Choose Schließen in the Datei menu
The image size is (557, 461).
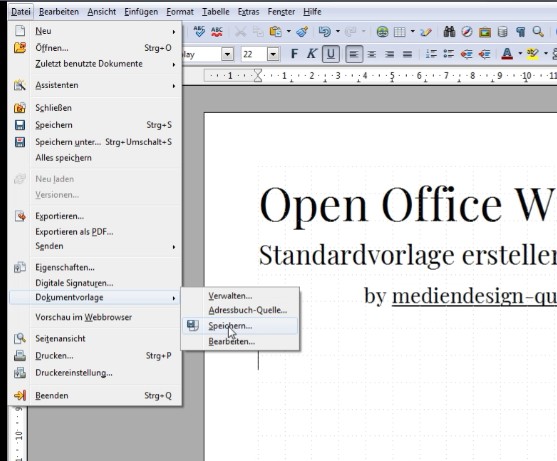tap(96, 108)
